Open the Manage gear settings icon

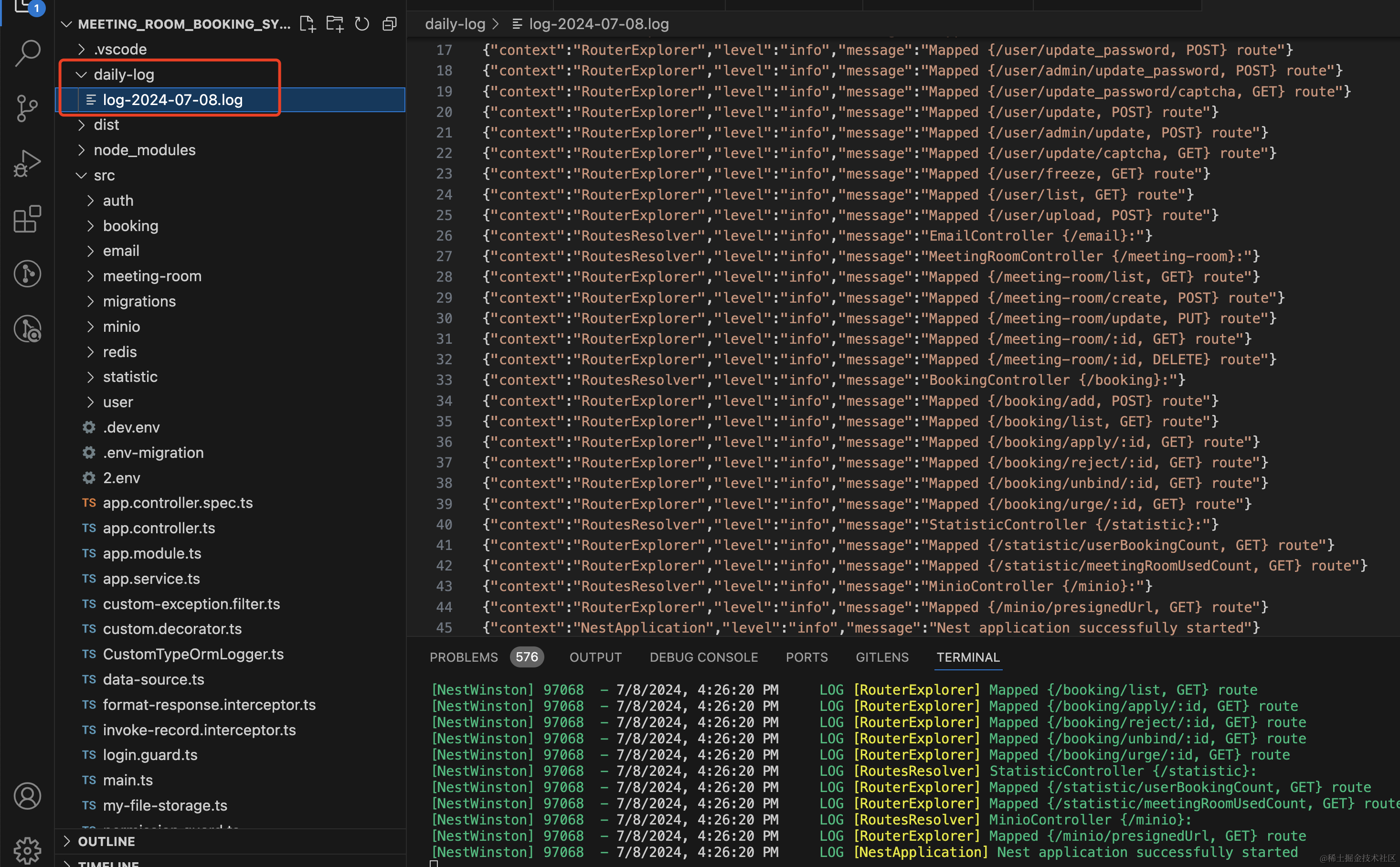27,850
